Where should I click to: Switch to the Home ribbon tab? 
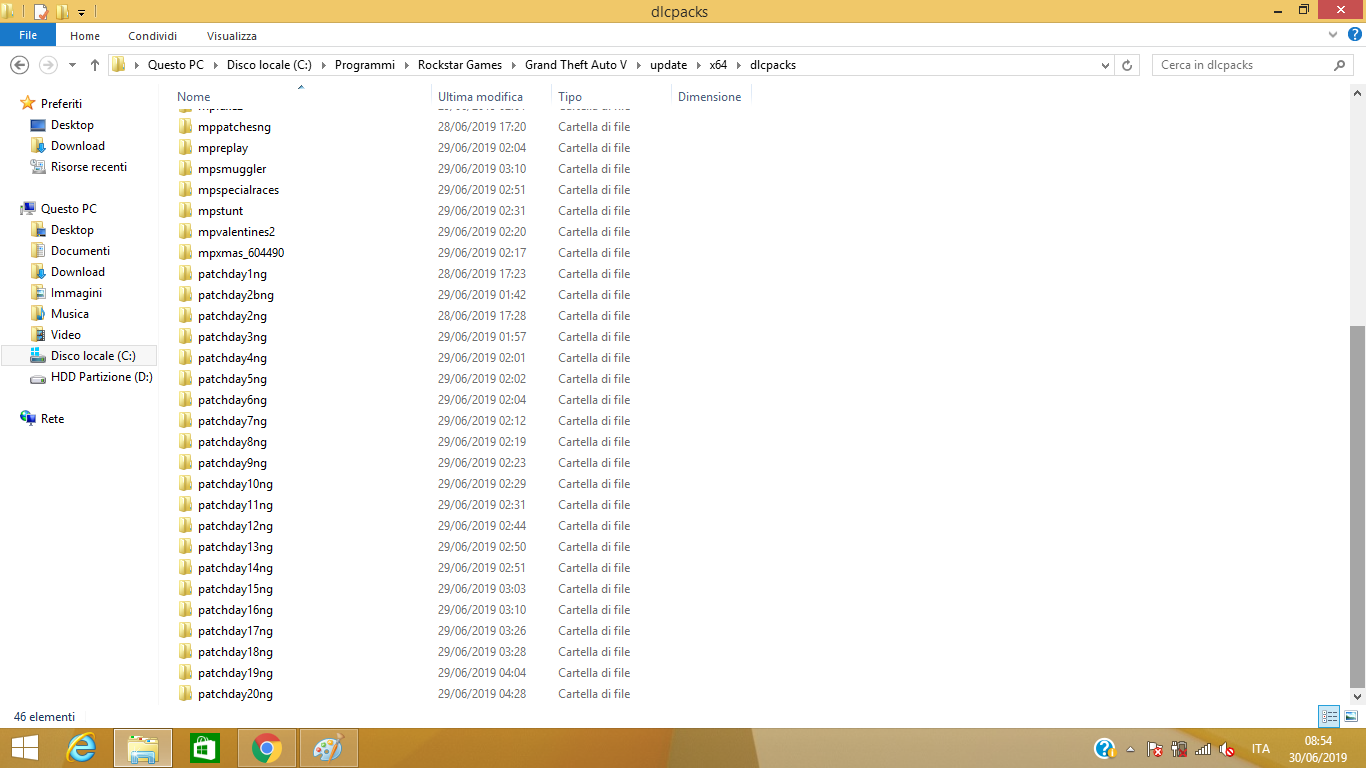pyautogui.click(x=85, y=36)
